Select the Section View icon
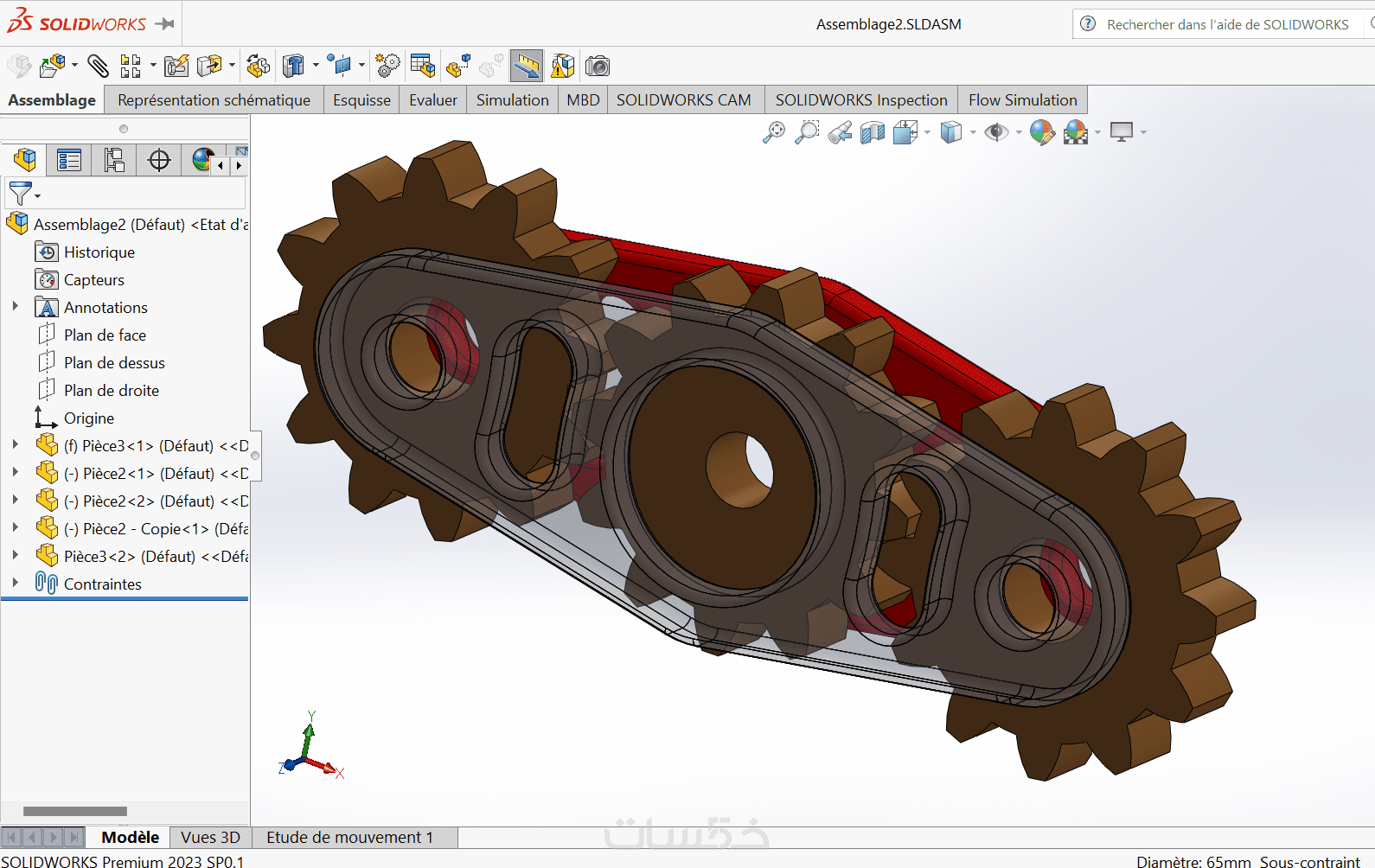Image resolution: width=1375 pixels, height=868 pixels. coord(873,132)
